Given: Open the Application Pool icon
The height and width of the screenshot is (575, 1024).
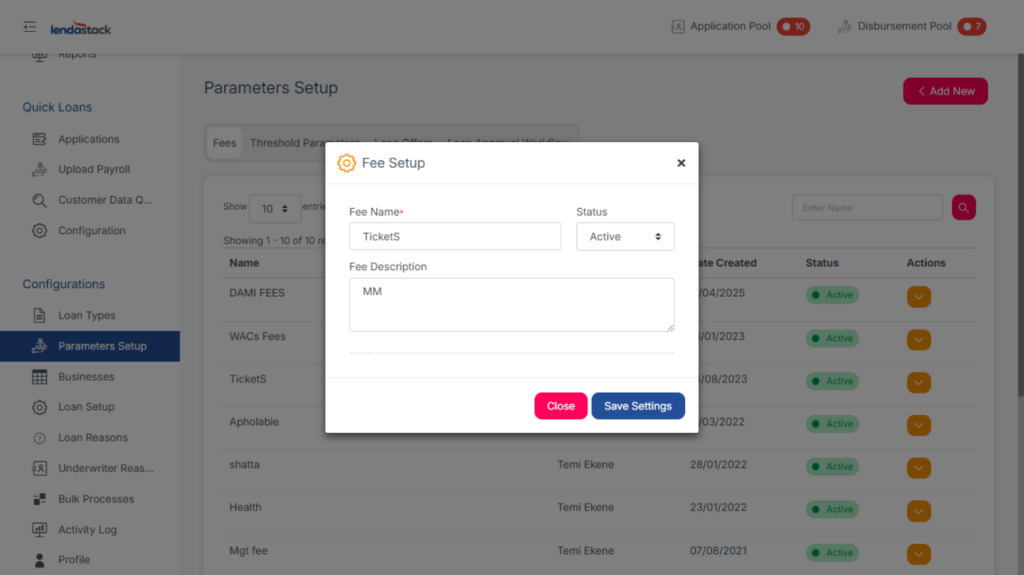Looking at the screenshot, I should [x=677, y=27].
